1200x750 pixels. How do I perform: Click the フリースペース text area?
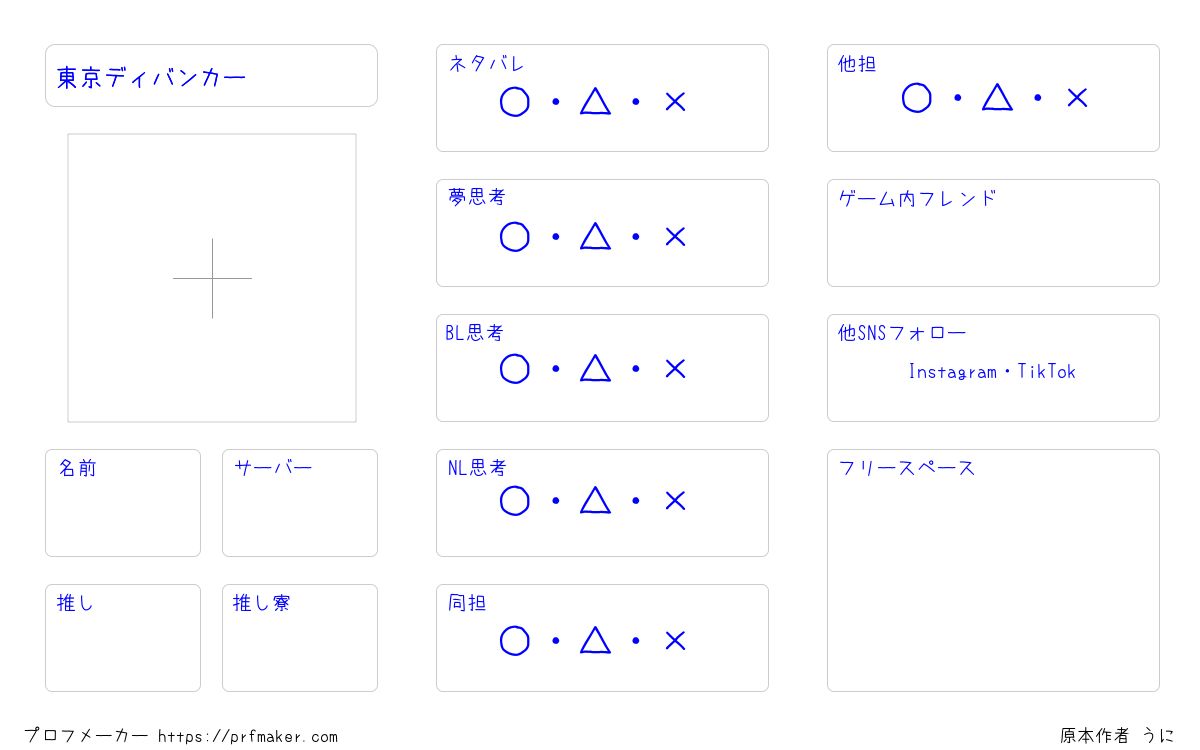(x=993, y=570)
